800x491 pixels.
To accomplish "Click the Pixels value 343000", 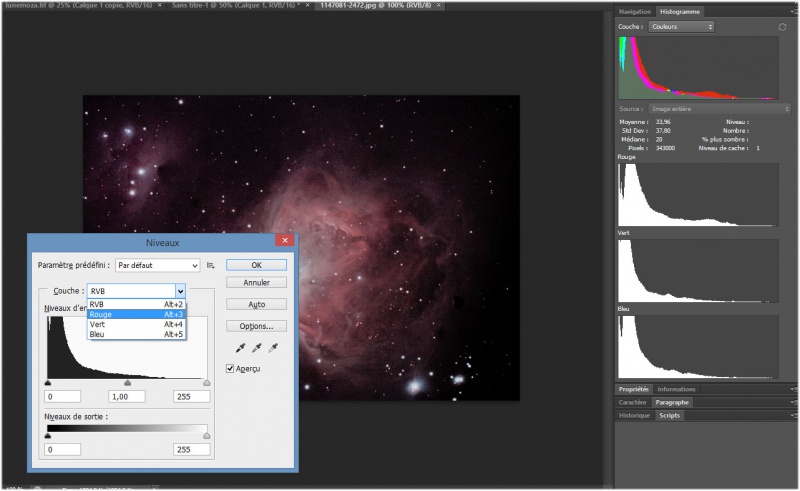I will (665, 148).
